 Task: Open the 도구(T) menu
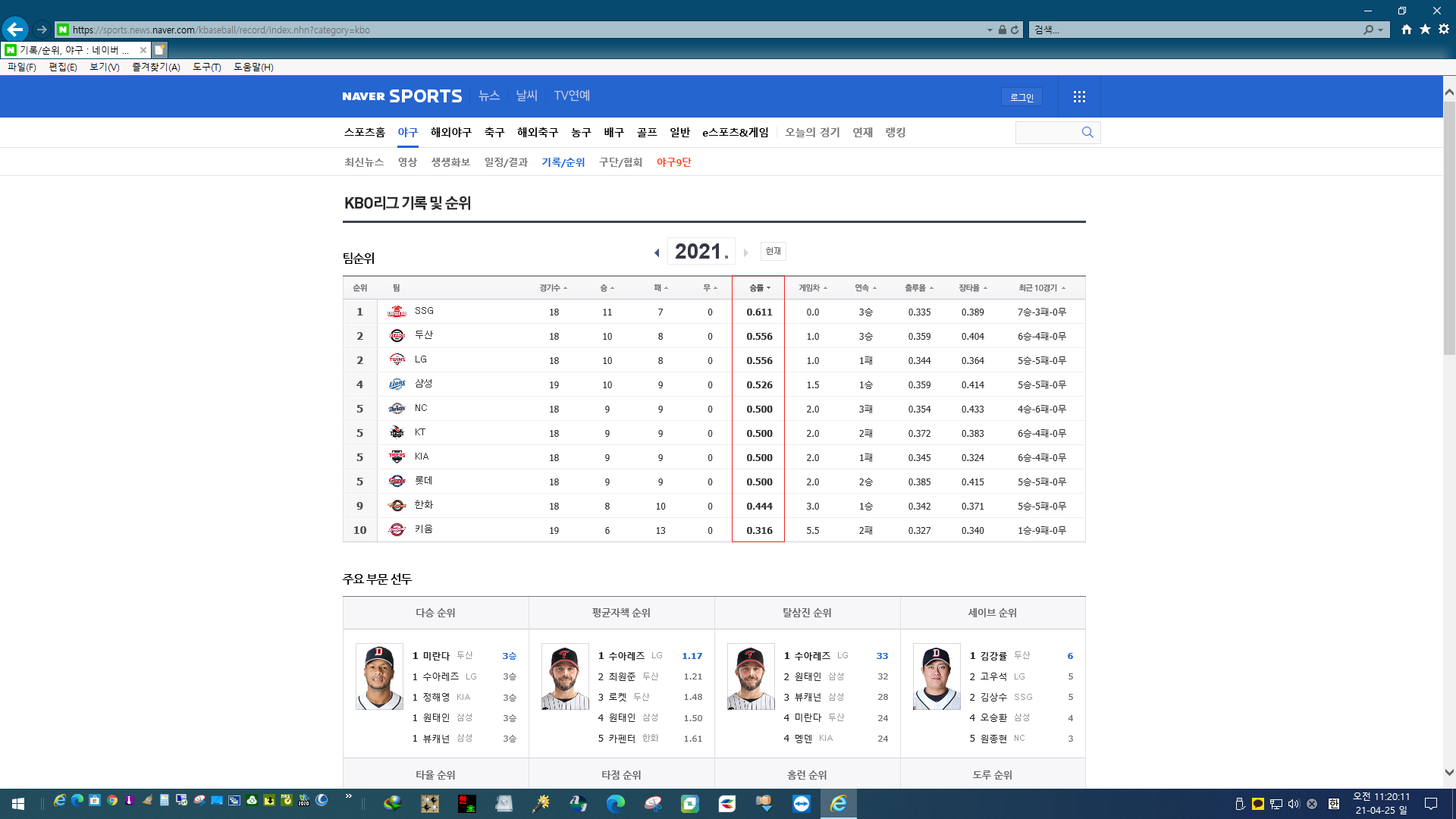206,67
